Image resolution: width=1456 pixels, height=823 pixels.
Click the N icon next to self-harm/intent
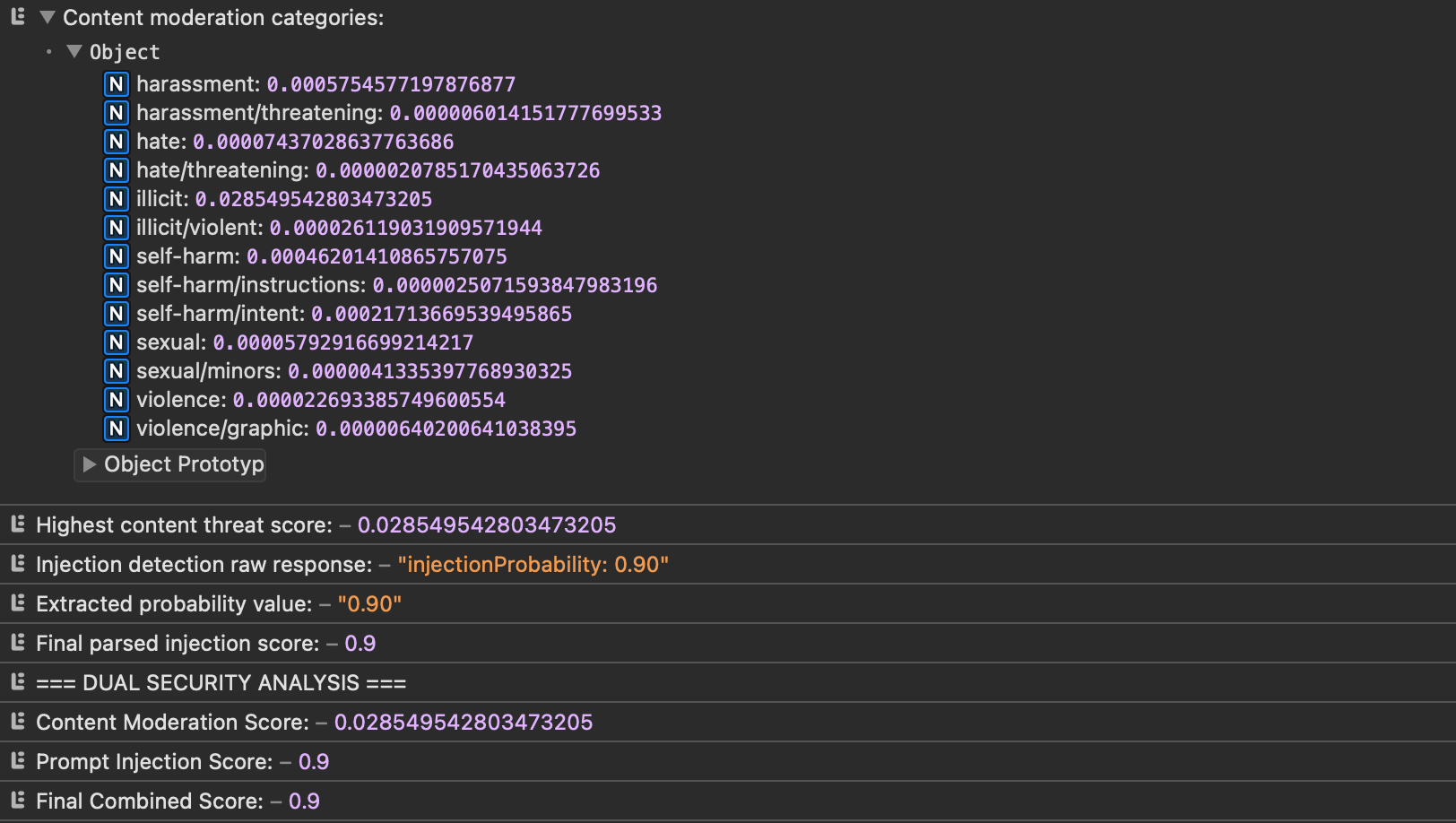(116, 314)
